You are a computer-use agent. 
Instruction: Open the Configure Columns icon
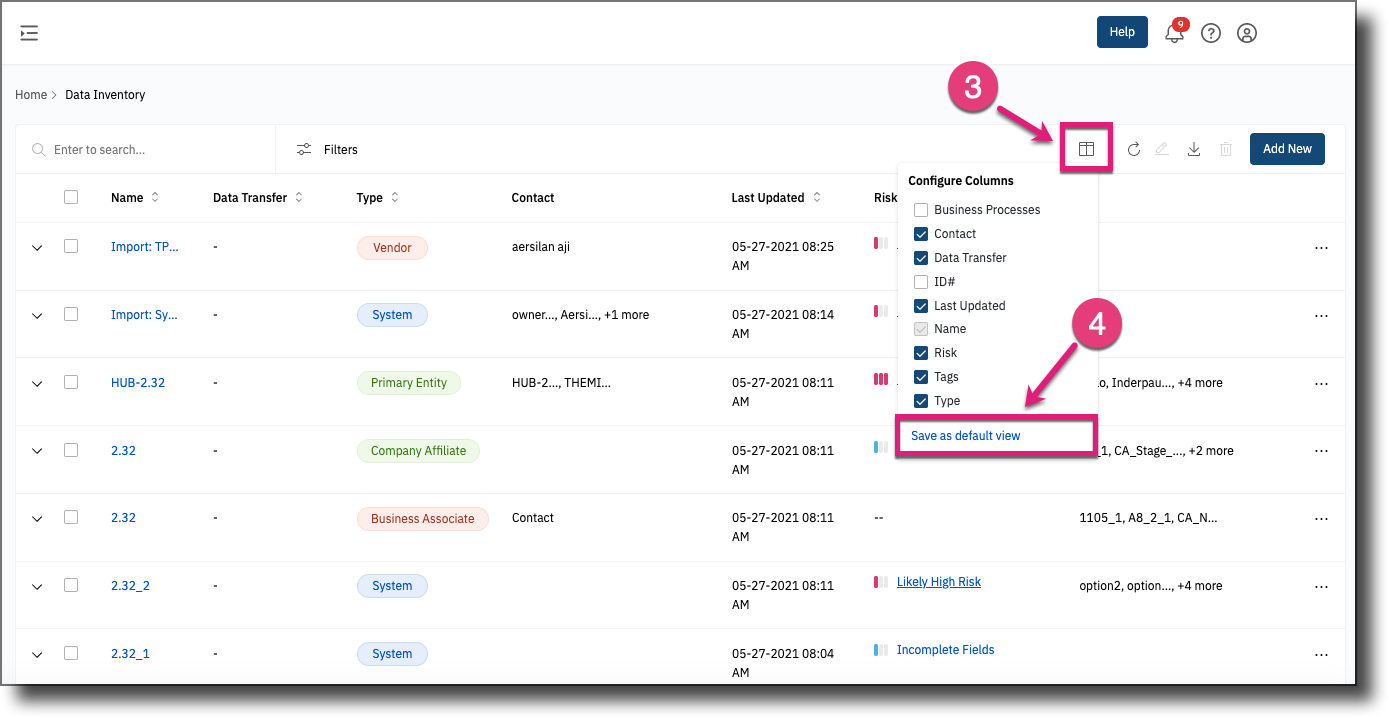(1086, 148)
